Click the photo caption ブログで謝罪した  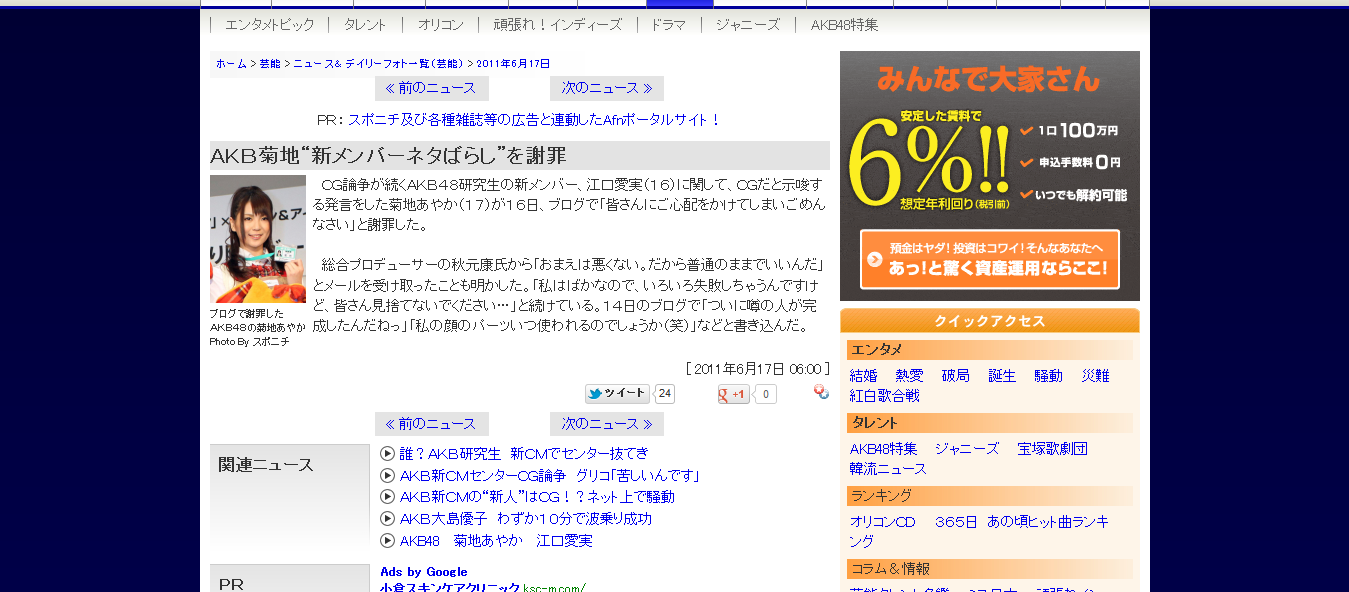[246, 313]
